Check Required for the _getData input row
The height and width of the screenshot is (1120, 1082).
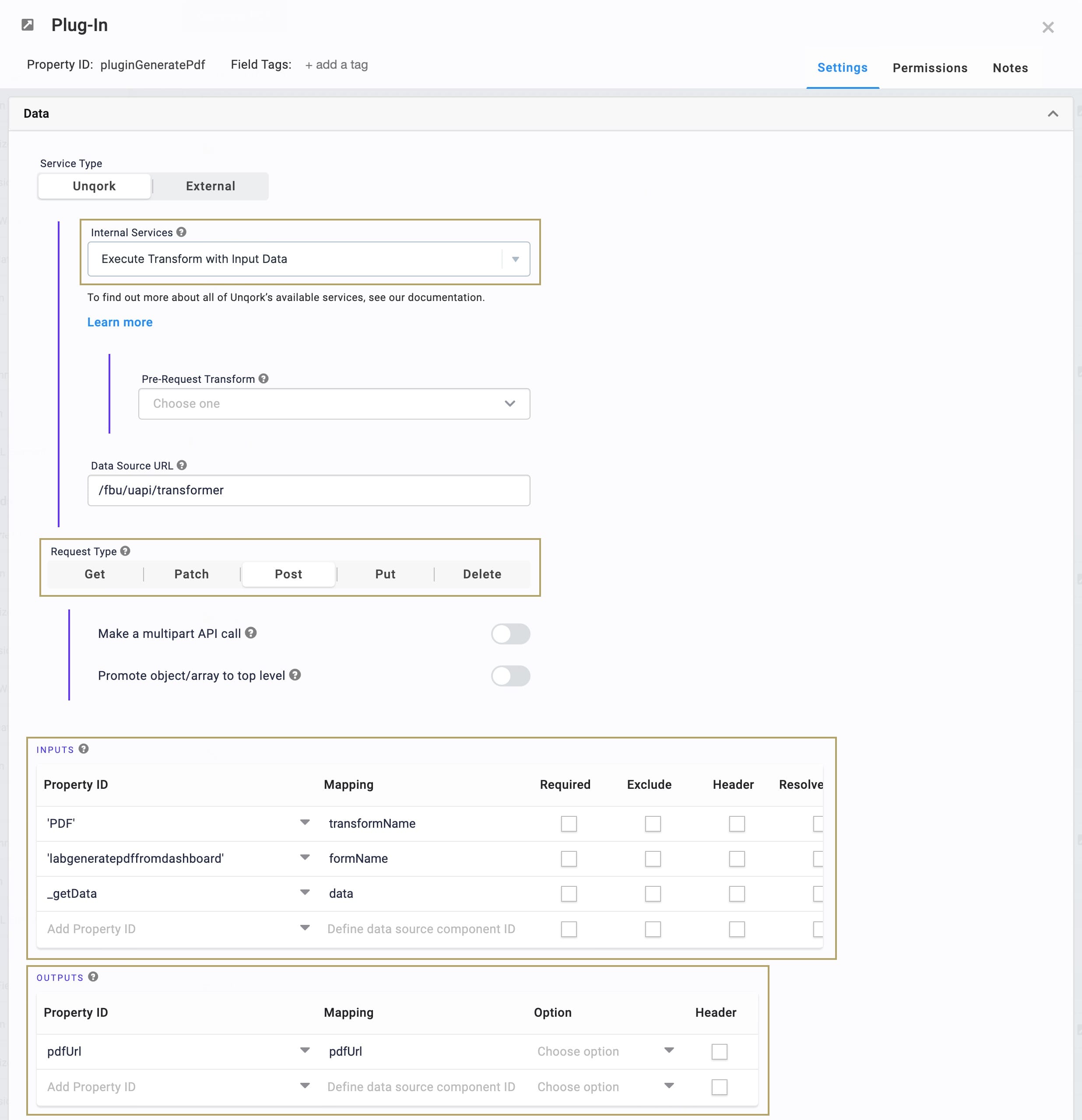[x=569, y=894]
